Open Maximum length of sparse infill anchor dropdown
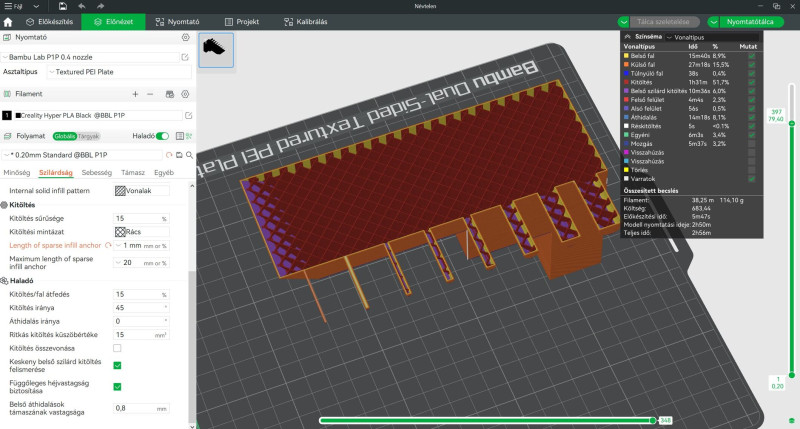This screenshot has width=800, height=429. click(x=141, y=263)
